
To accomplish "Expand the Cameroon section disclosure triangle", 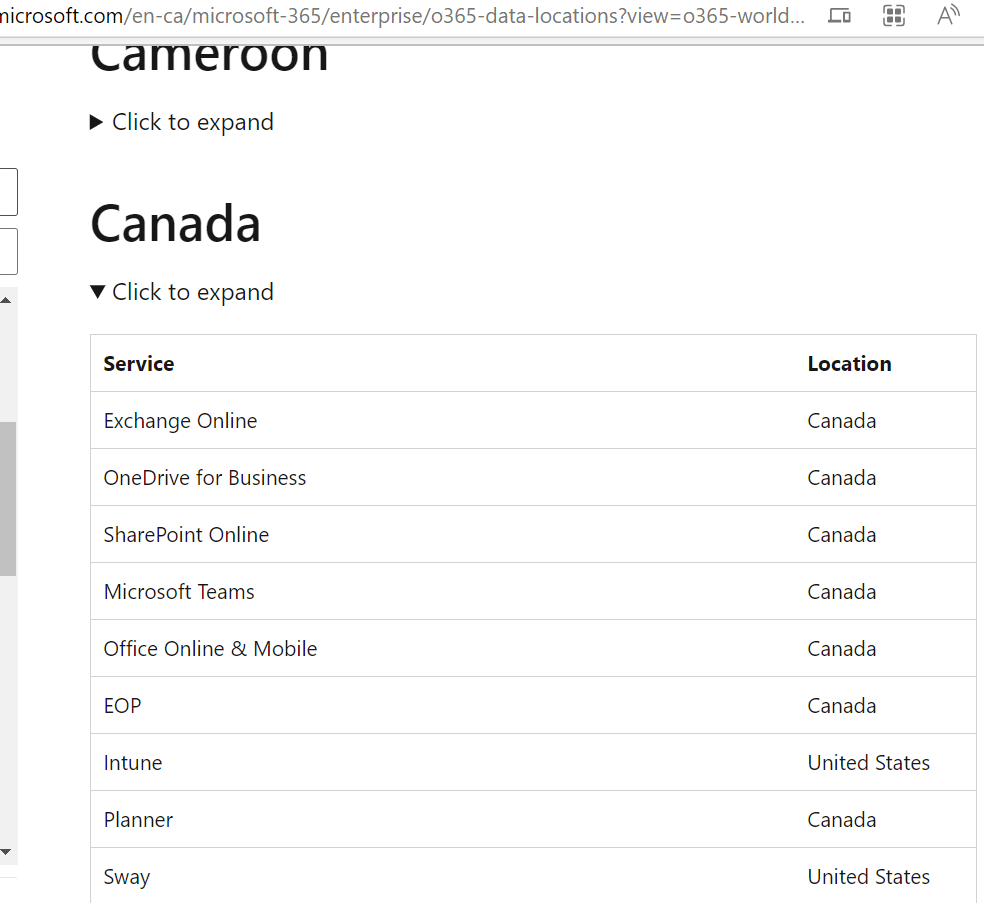I will 96,122.
